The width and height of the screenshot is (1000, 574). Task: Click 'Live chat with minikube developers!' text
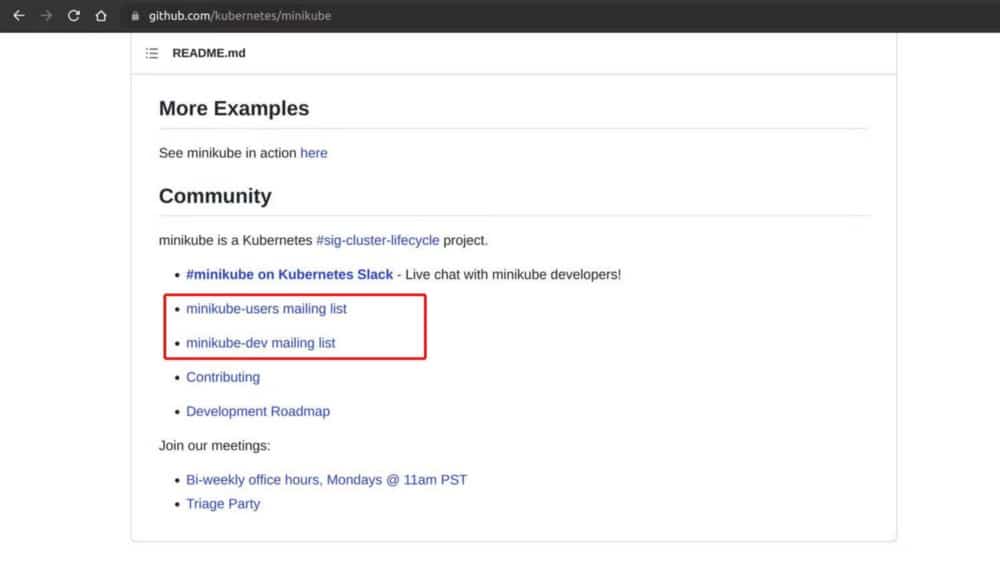click(x=513, y=274)
